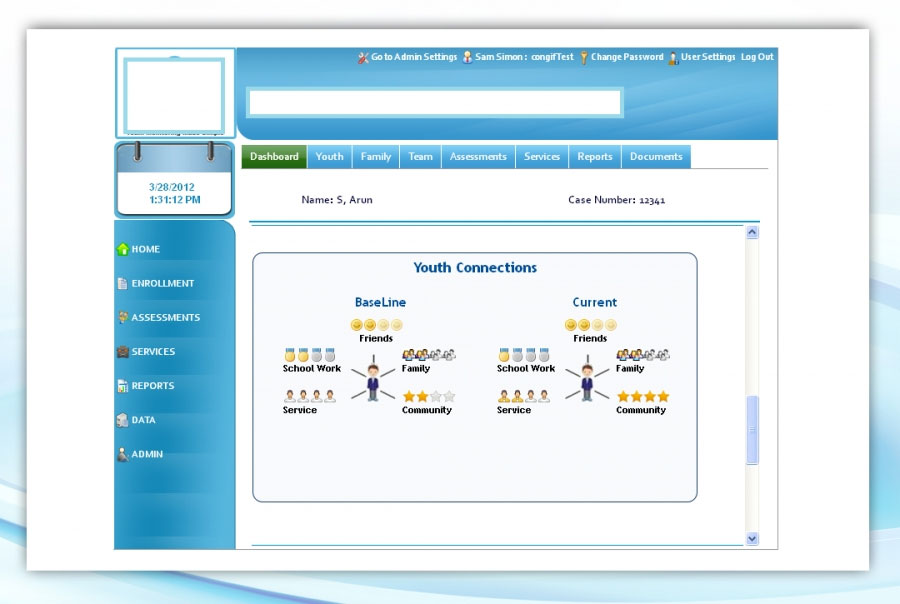Click the logo thumbnail box top left
Viewport: 900px width, 604px height.
point(174,95)
